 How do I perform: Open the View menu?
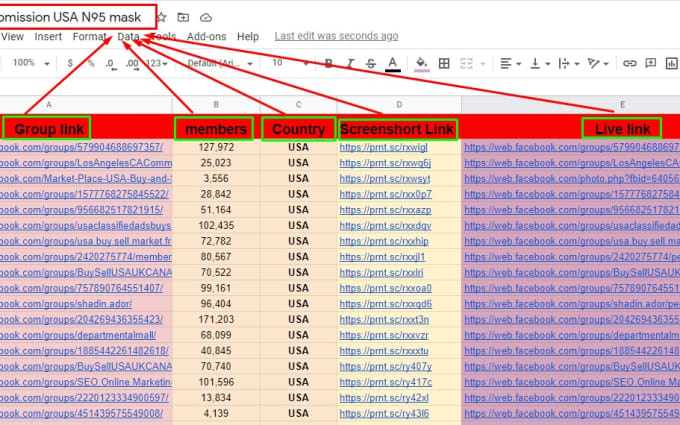pos(13,36)
